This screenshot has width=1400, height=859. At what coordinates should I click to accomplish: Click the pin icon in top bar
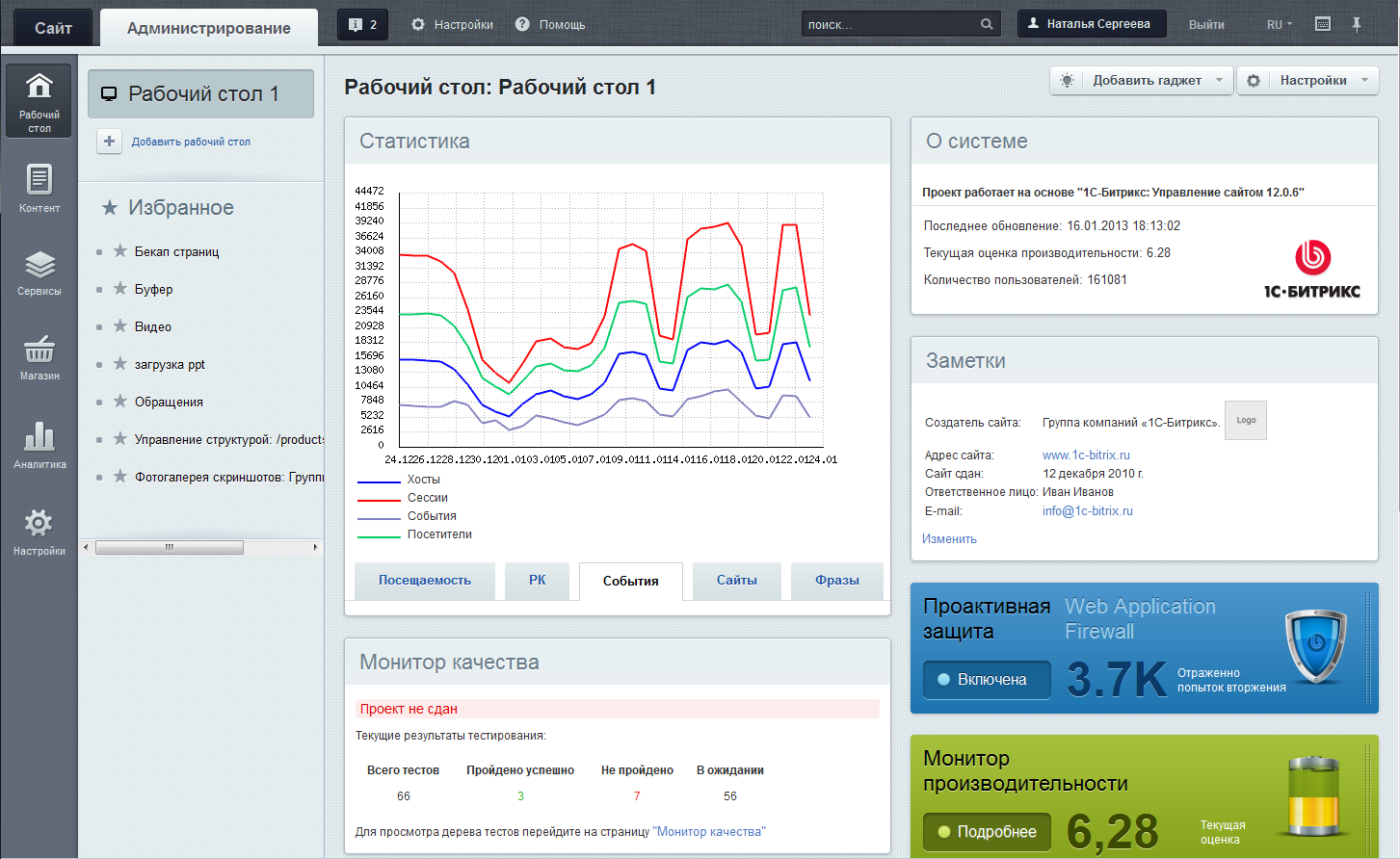1357,24
